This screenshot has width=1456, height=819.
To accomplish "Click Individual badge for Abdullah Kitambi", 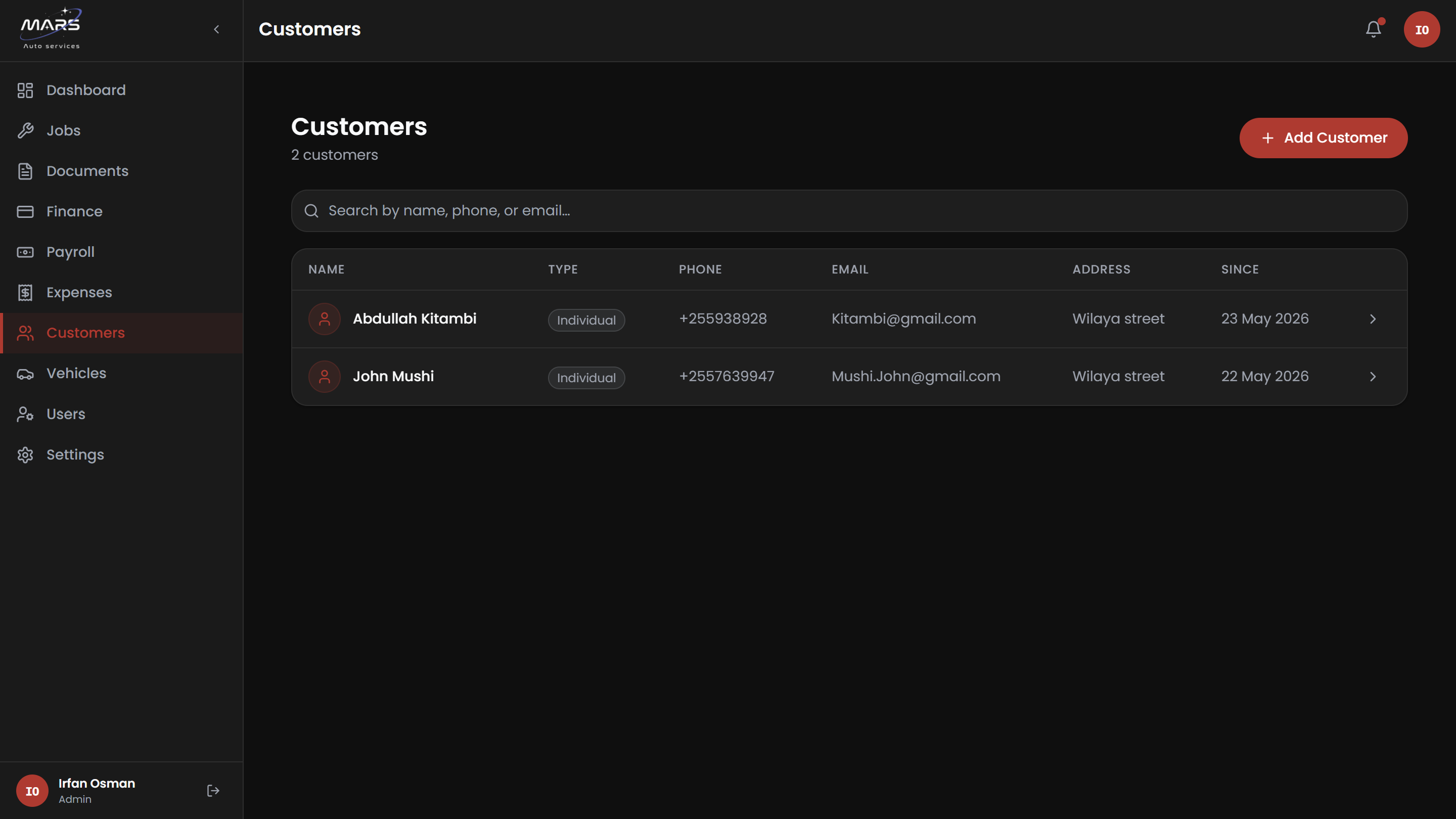I will (x=586, y=321).
